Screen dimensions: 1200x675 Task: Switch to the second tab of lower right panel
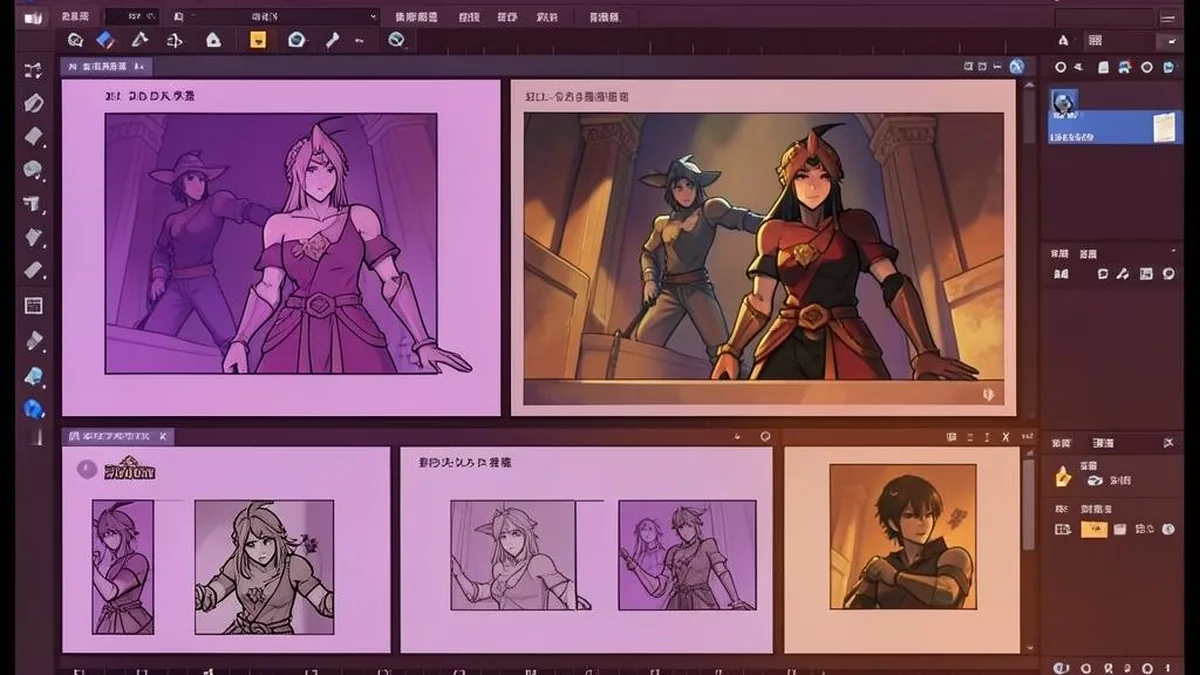(x=1102, y=442)
